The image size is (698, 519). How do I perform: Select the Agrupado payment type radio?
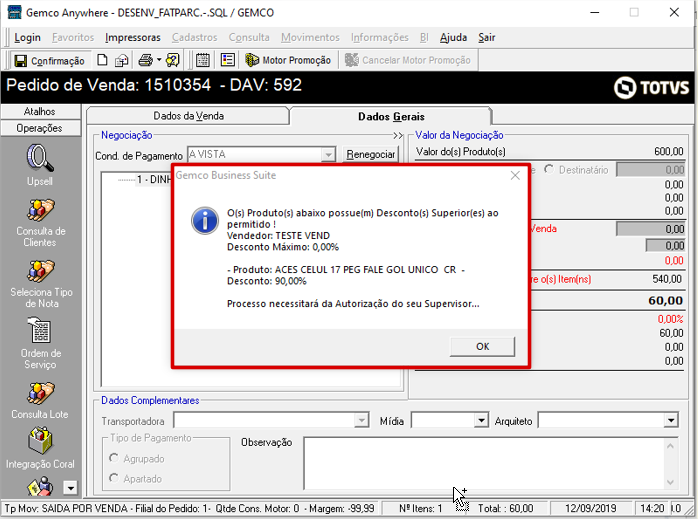click(x=114, y=458)
